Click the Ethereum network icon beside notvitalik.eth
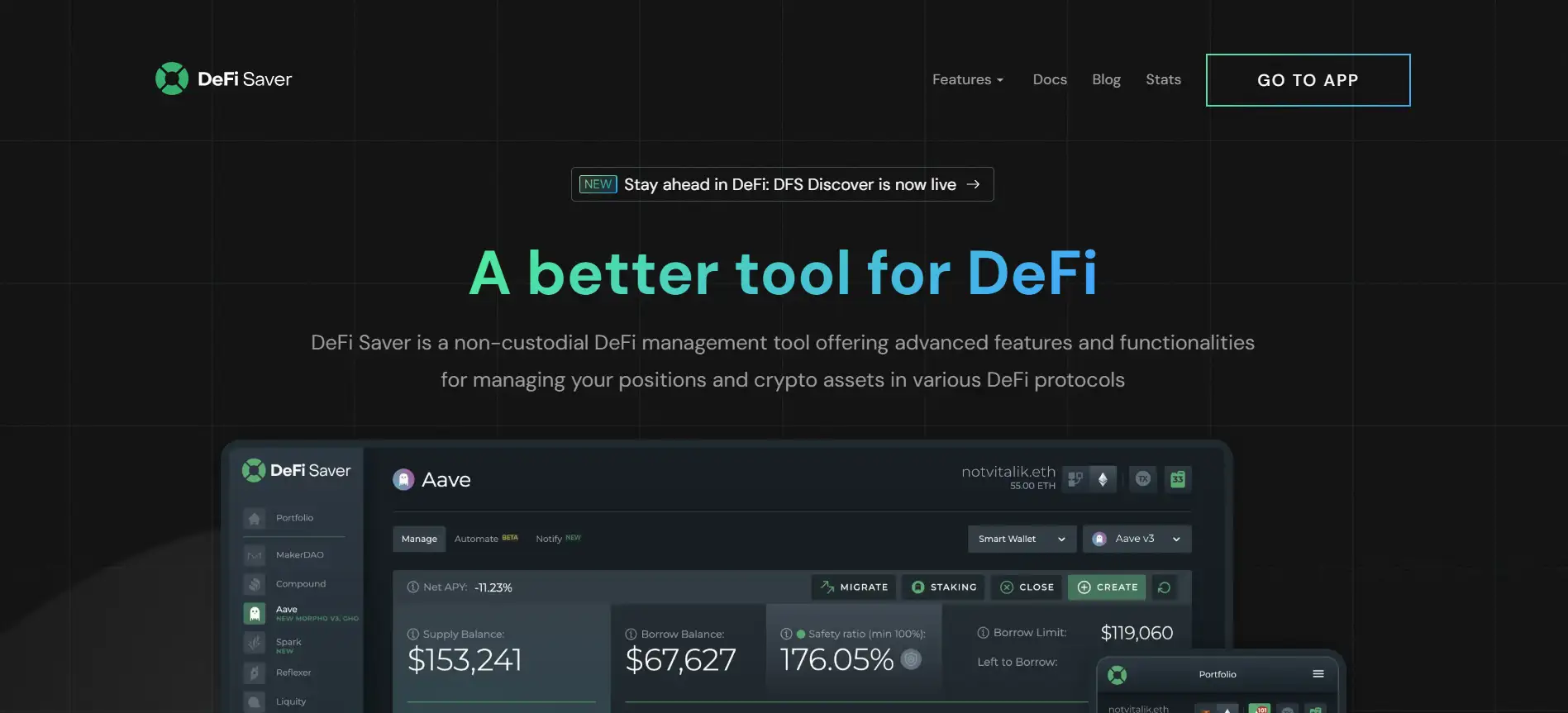The image size is (1568, 713). [1102, 479]
